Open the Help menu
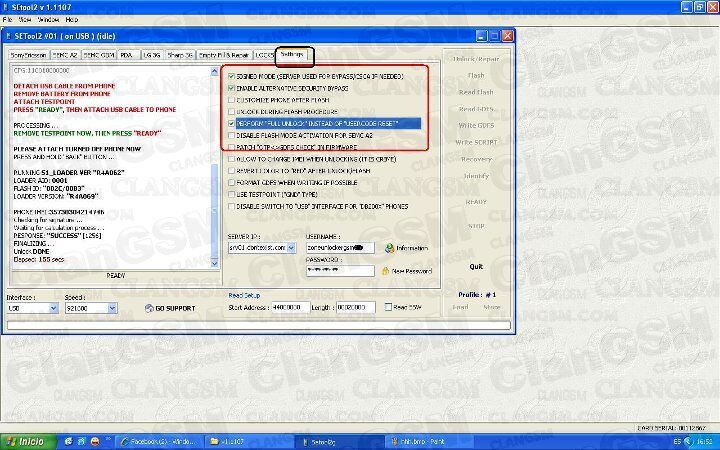This screenshot has width=720, height=450. (x=72, y=20)
